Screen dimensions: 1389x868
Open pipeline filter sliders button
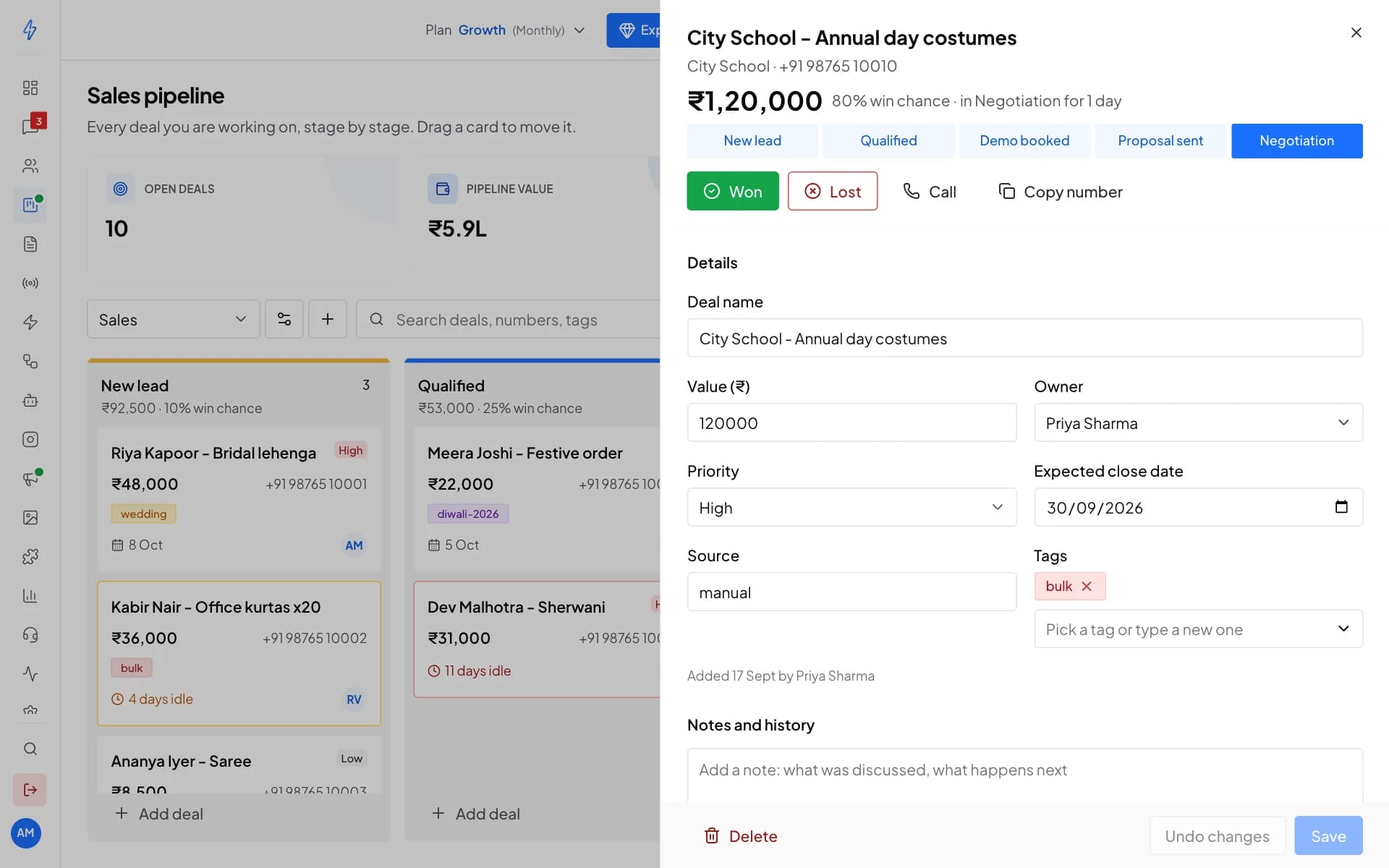point(284,319)
